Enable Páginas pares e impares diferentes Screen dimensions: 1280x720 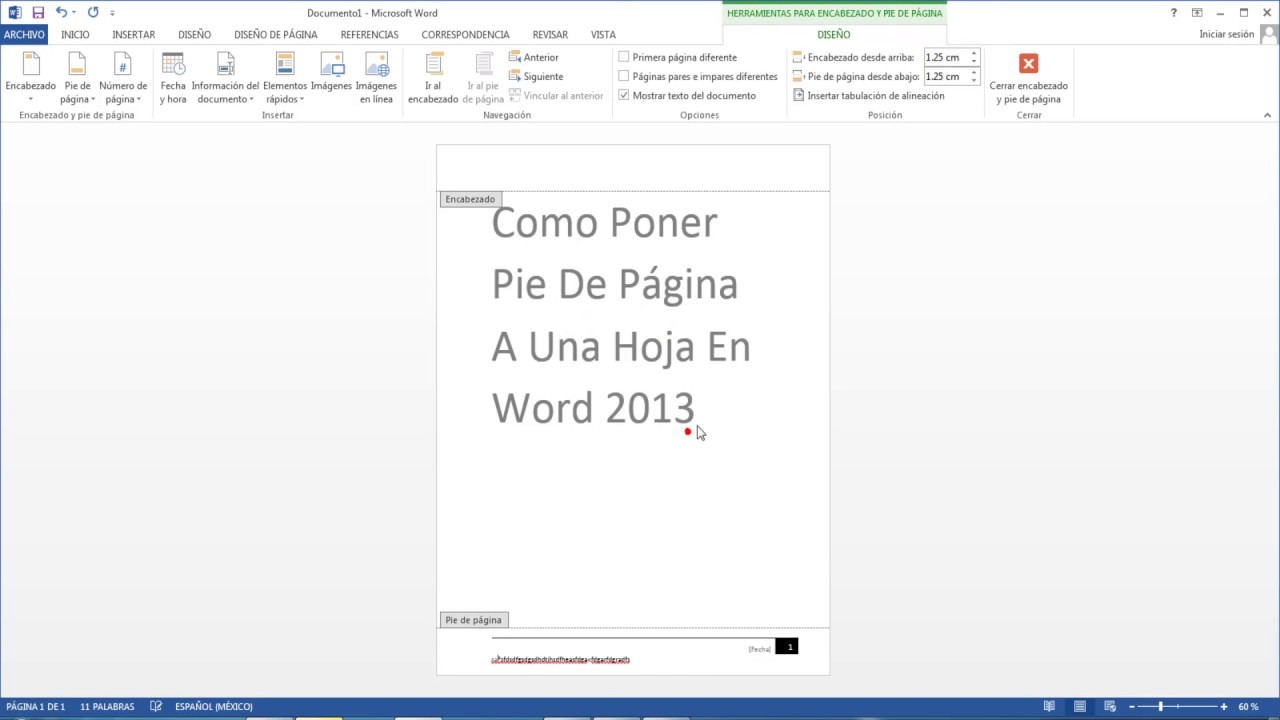pos(624,76)
